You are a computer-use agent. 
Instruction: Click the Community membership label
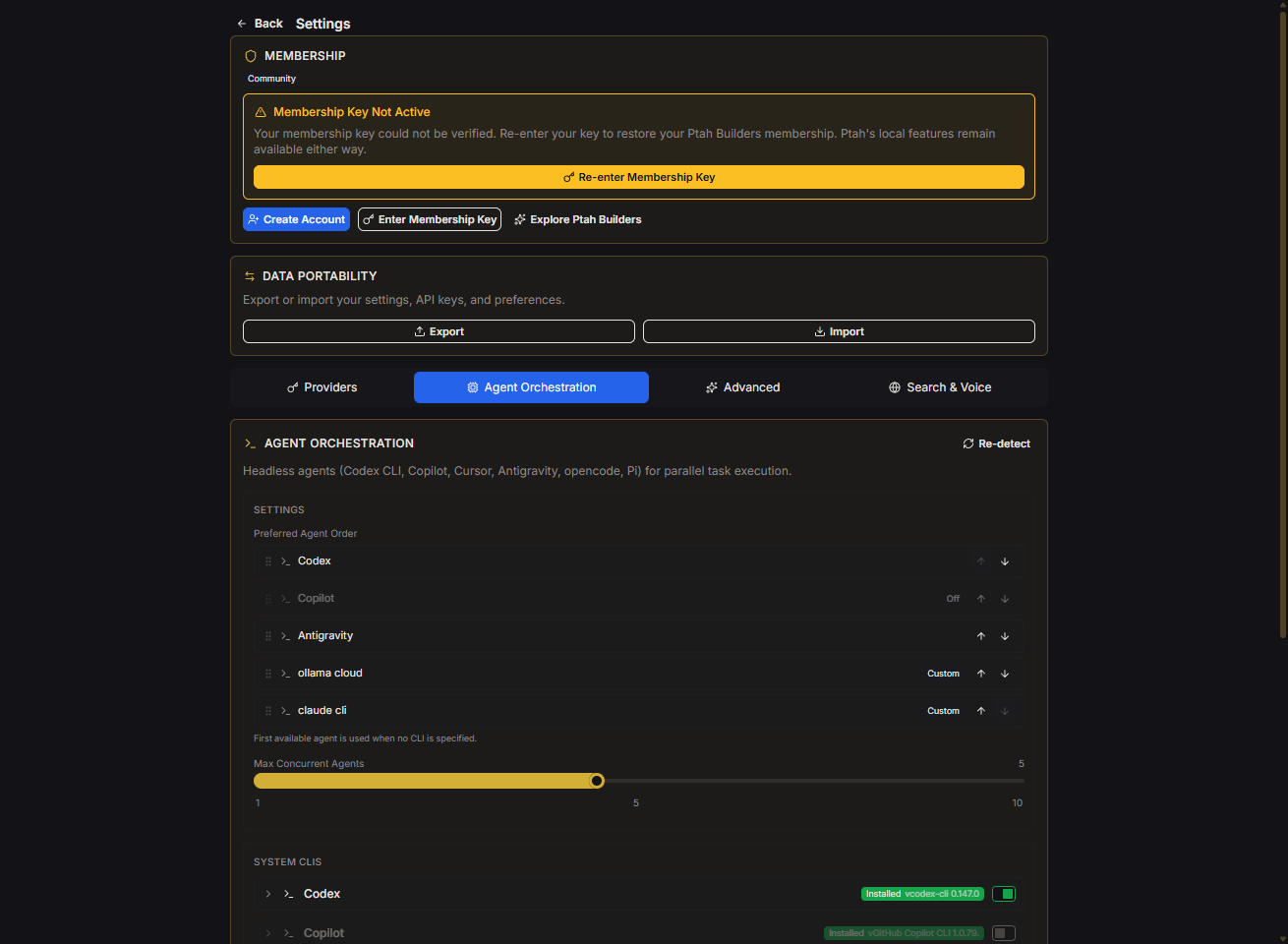click(271, 79)
